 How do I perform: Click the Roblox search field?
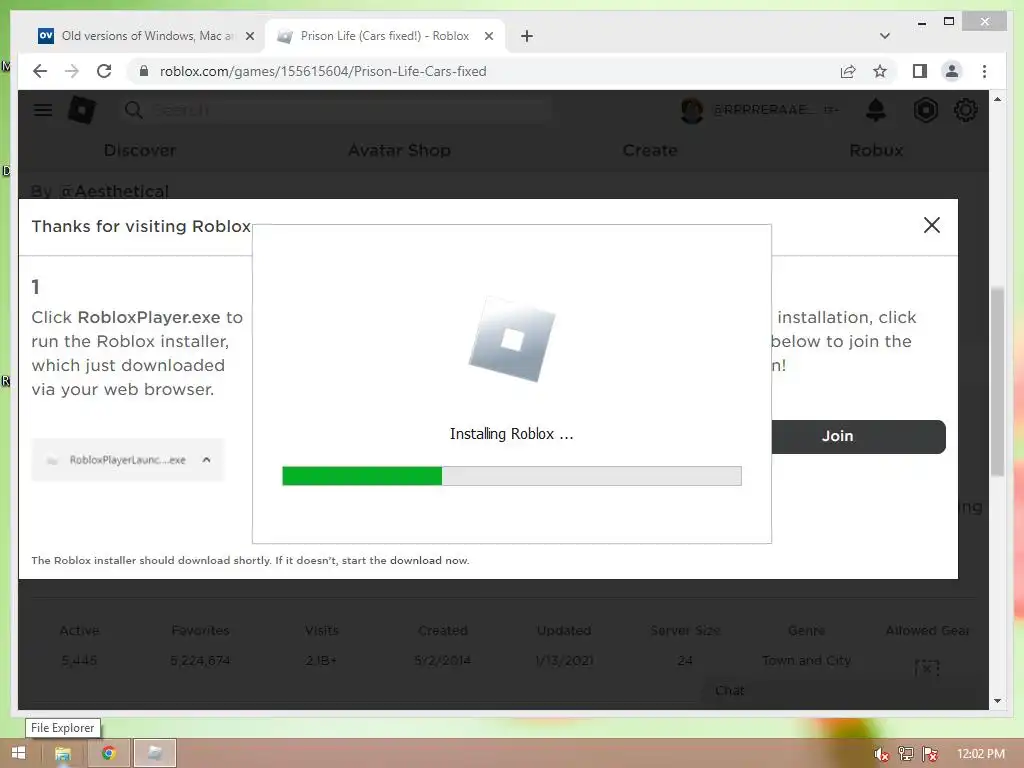click(x=336, y=110)
